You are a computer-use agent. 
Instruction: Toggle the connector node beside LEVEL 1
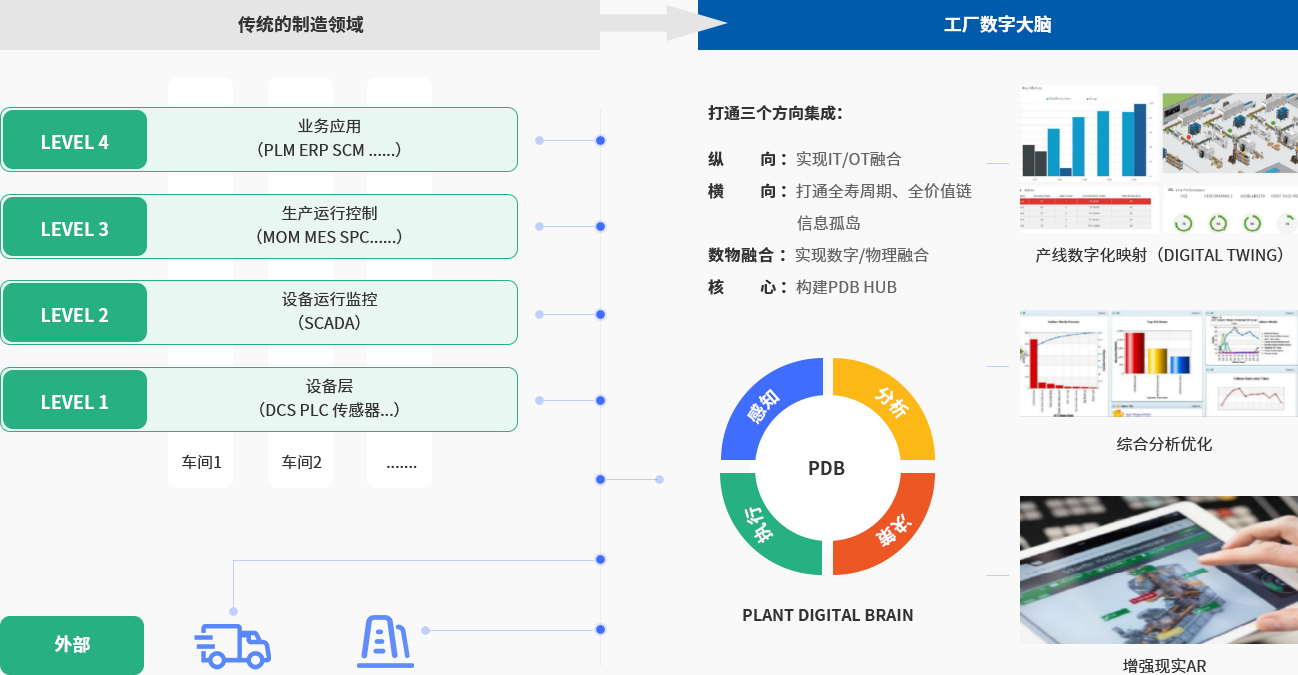[x=600, y=400]
